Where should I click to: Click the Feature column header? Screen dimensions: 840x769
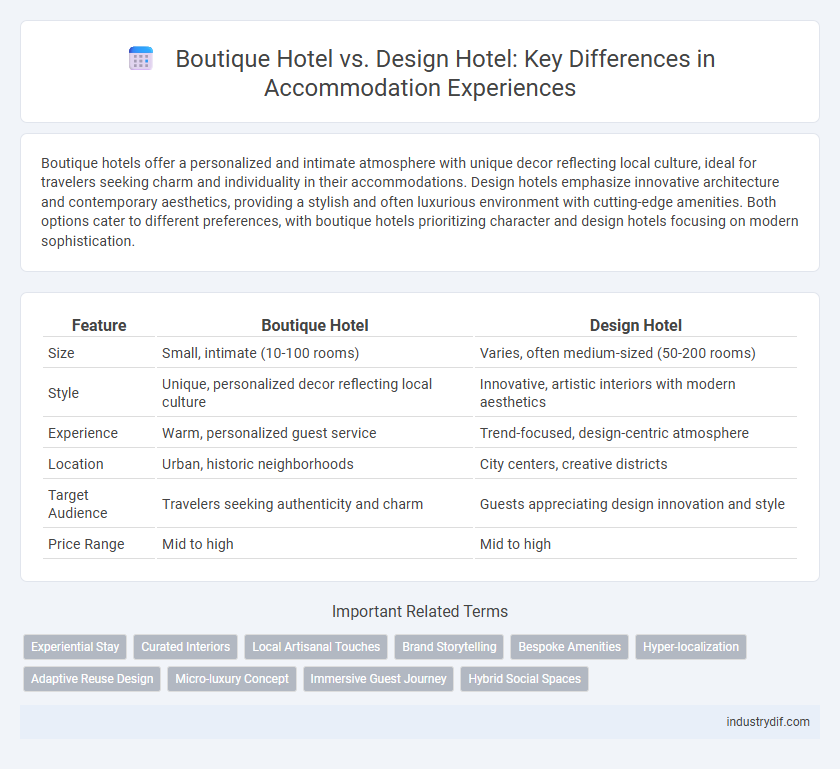(99, 325)
